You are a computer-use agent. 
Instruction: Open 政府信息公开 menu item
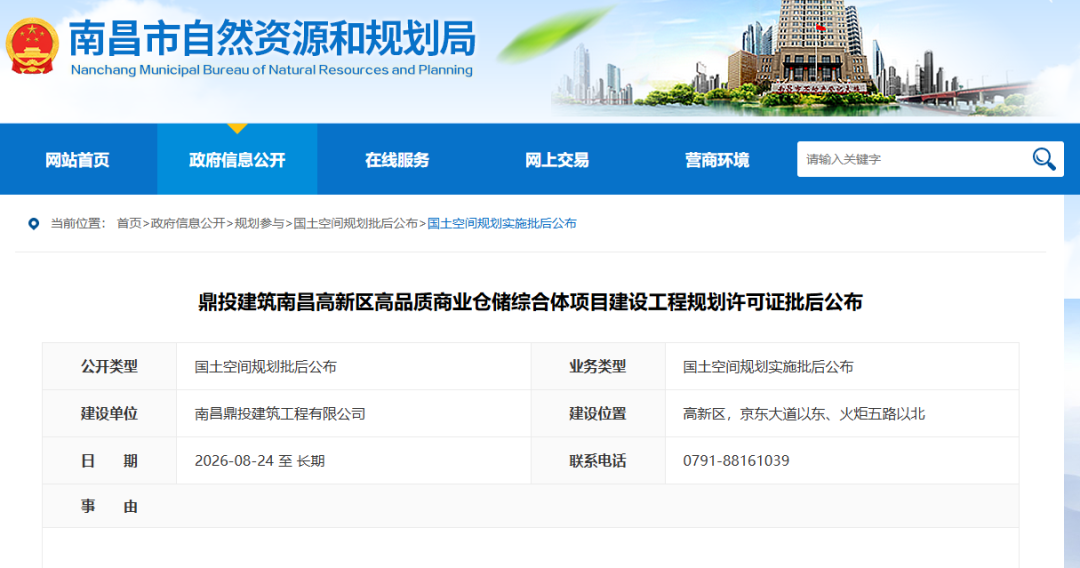[x=237, y=160]
